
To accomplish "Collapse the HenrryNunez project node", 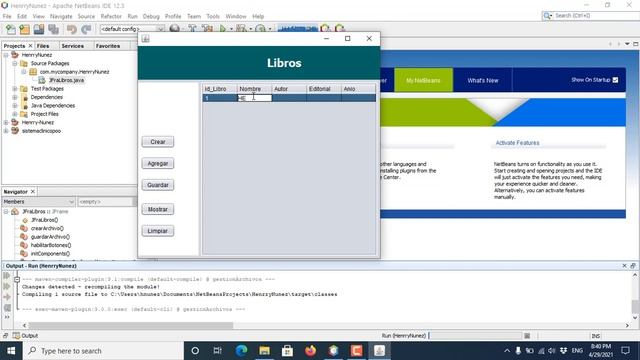I will [6, 55].
